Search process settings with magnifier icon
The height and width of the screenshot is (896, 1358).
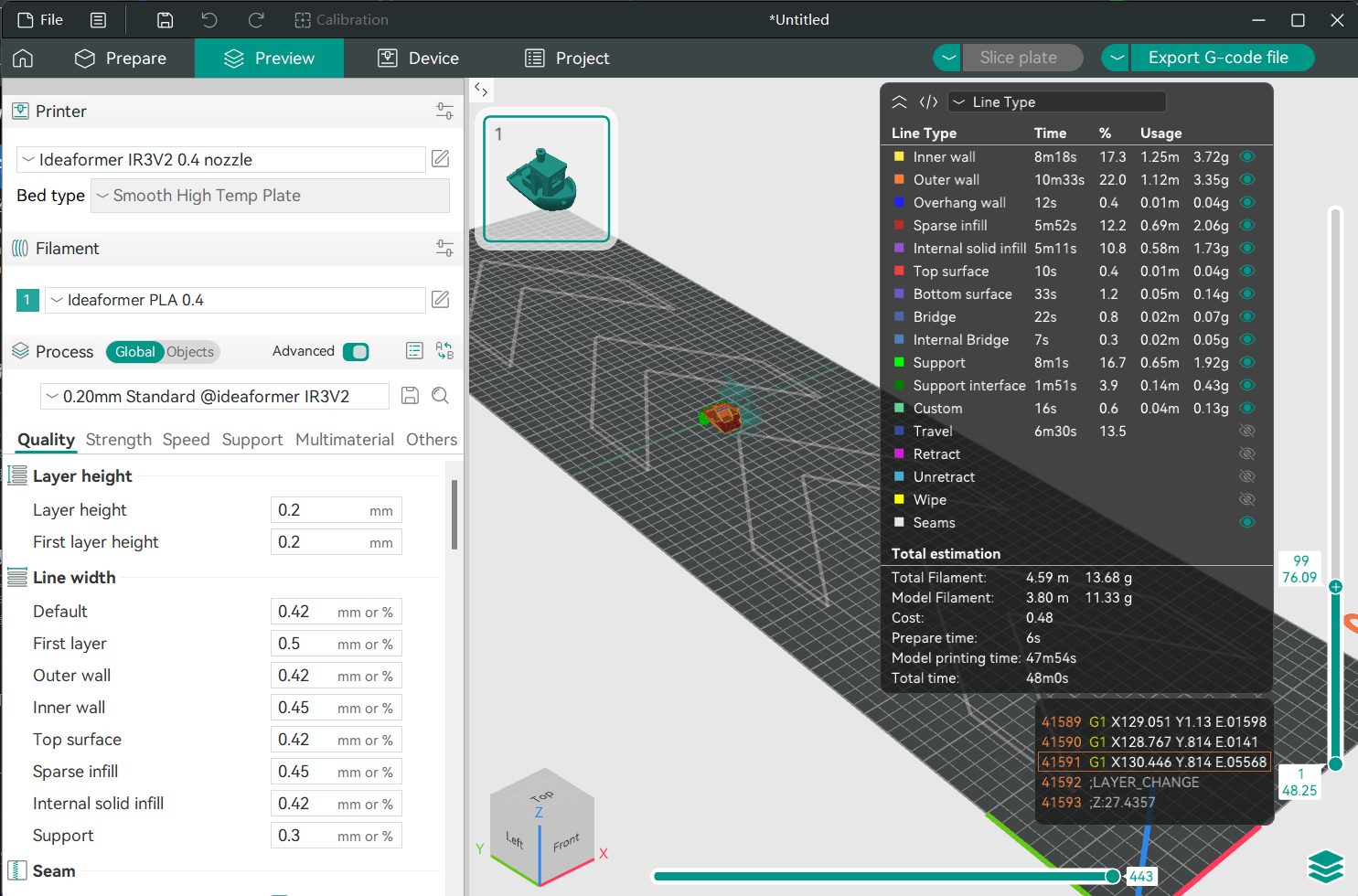(440, 396)
